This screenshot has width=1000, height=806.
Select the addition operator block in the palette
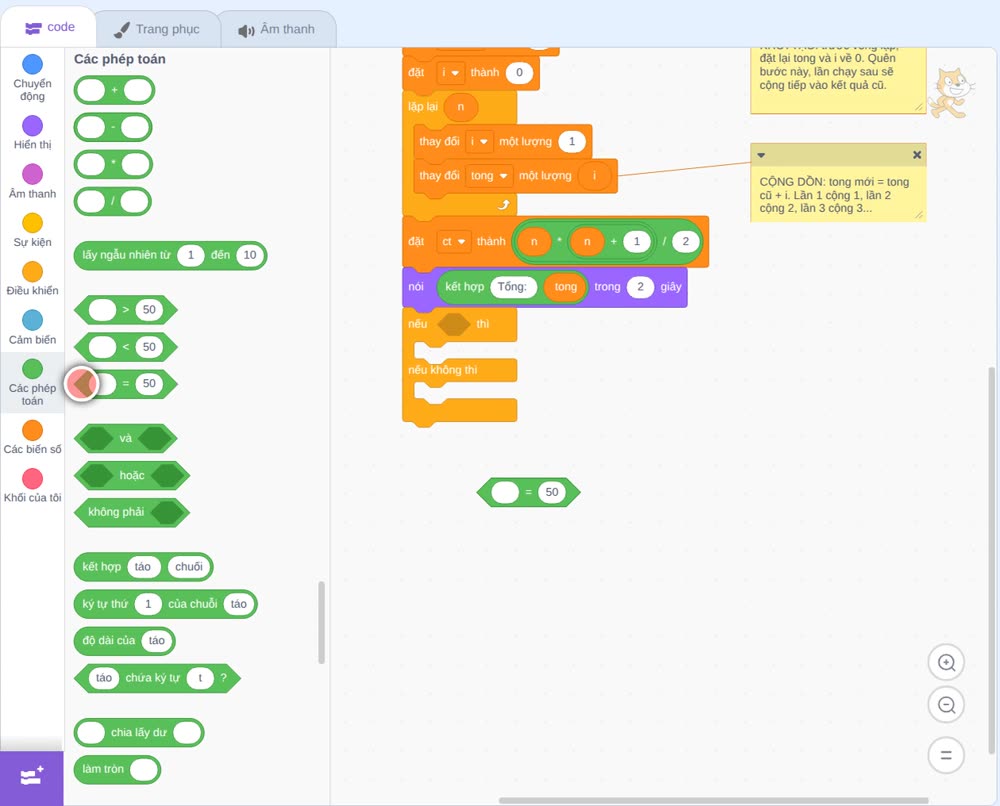(114, 90)
